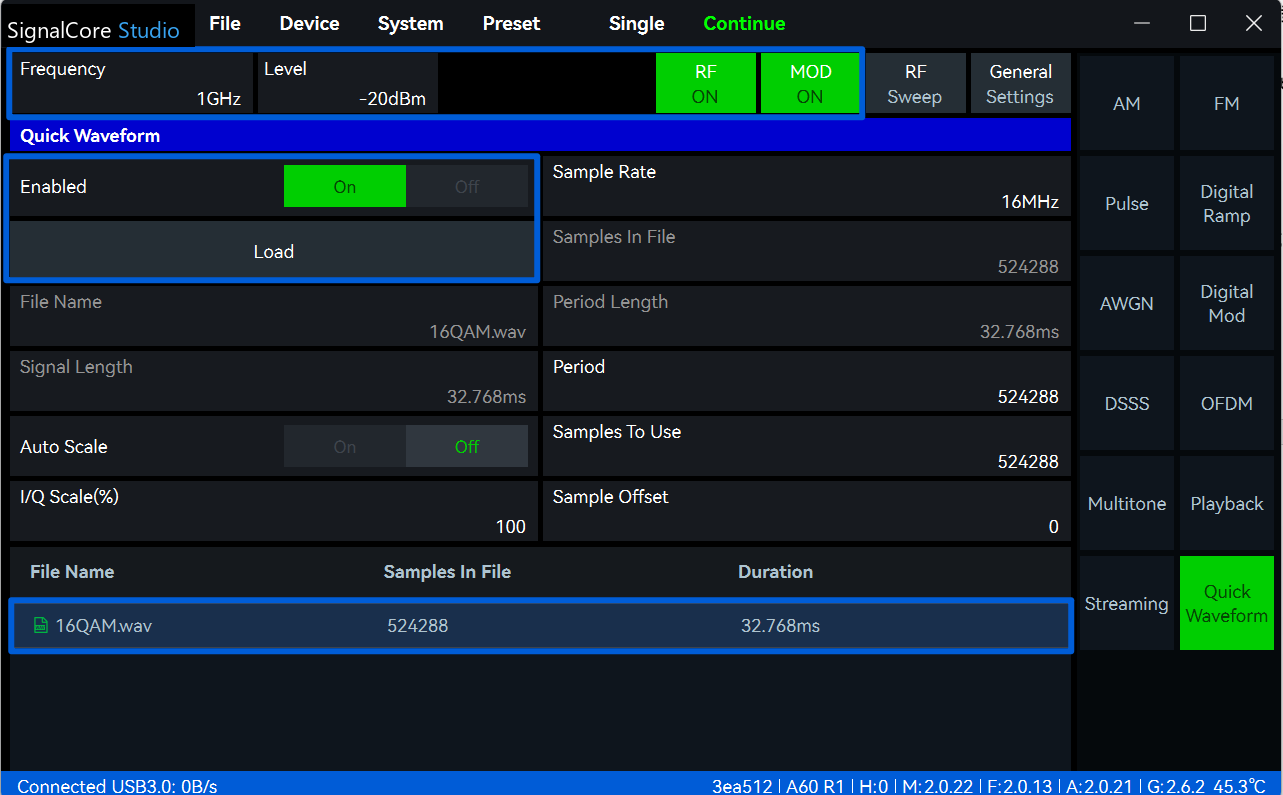Click the Period Length 32.768ms readout
Viewport: 1283px width, 795px height.
[806, 317]
